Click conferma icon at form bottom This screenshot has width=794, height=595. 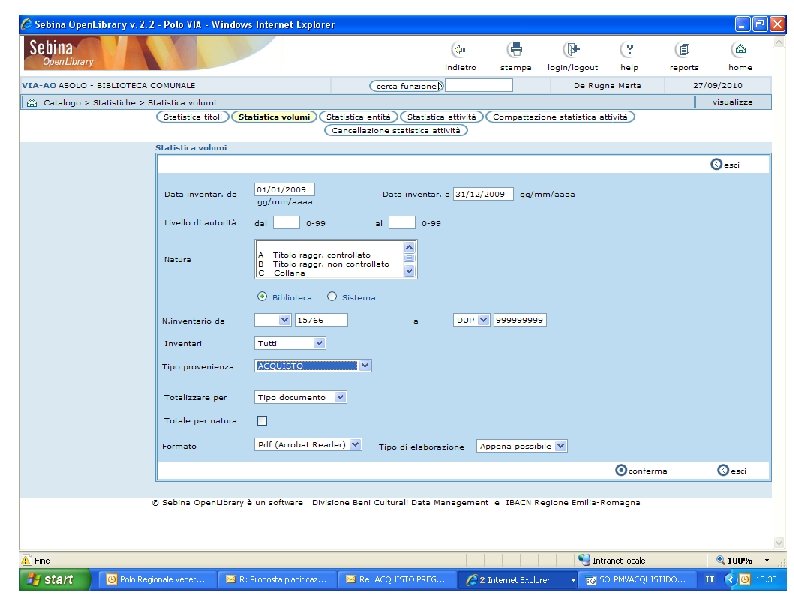[621, 470]
